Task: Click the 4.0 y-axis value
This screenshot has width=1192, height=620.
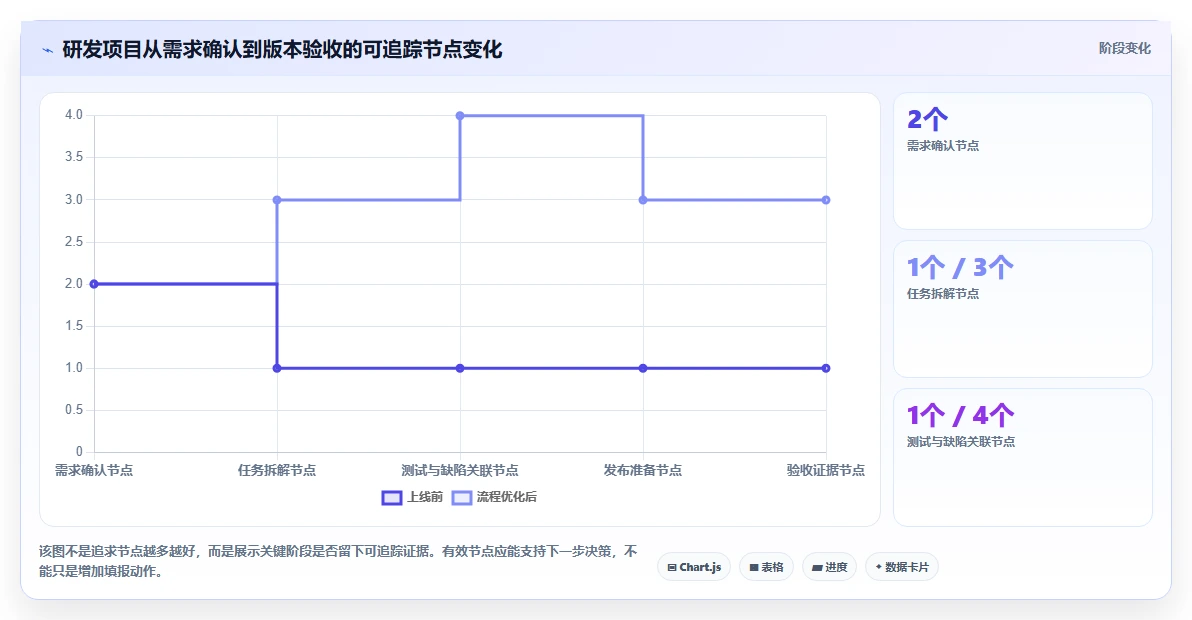Action: (x=74, y=115)
